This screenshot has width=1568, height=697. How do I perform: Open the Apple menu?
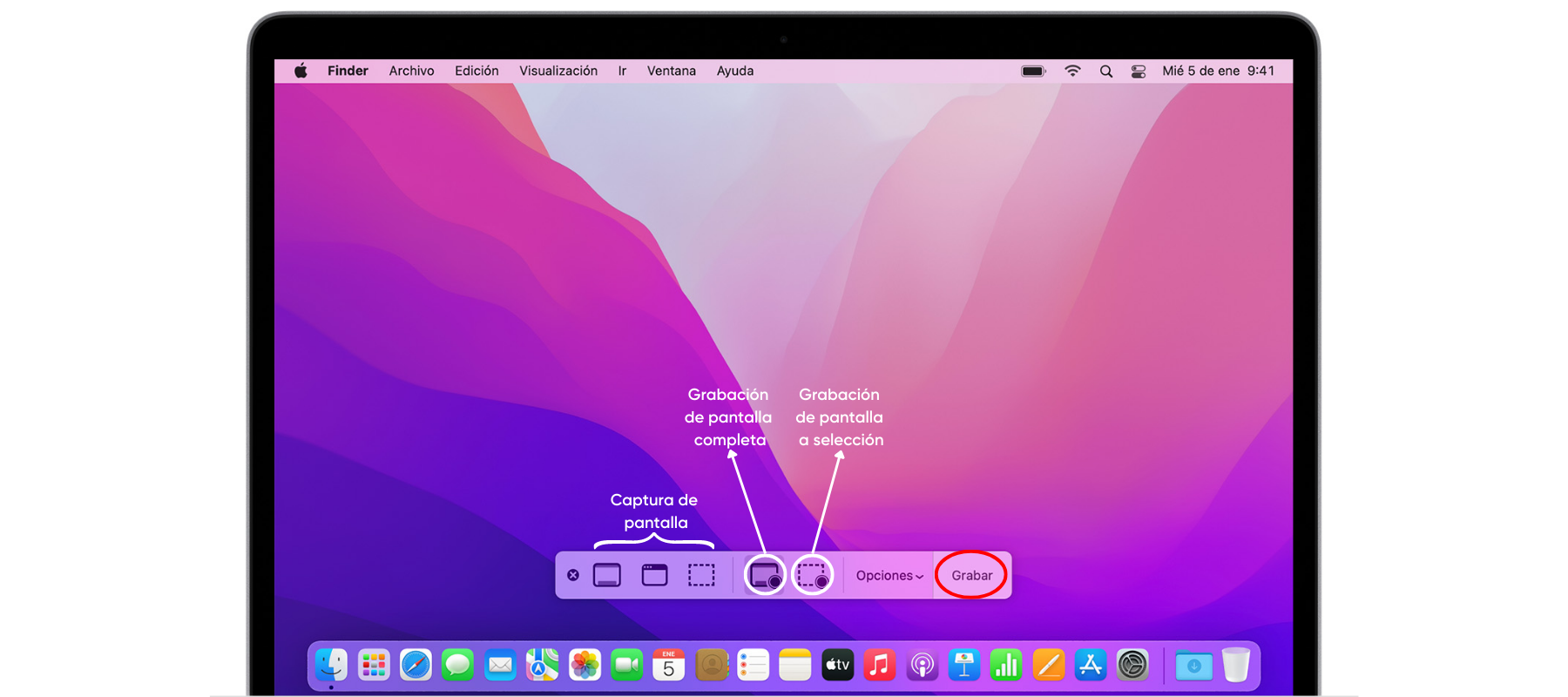coord(301,71)
